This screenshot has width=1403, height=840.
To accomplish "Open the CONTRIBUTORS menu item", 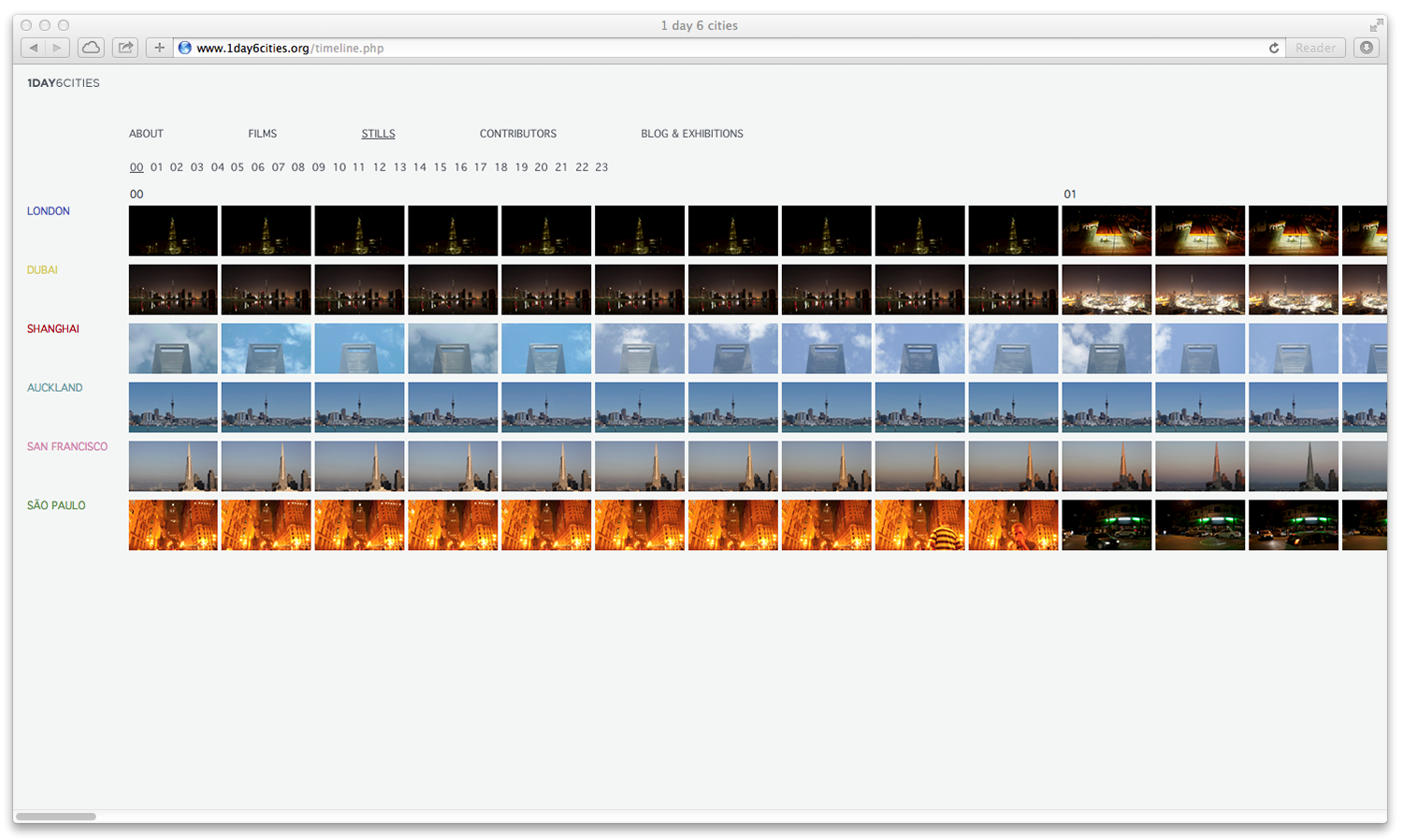I will click(x=517, y=134).
